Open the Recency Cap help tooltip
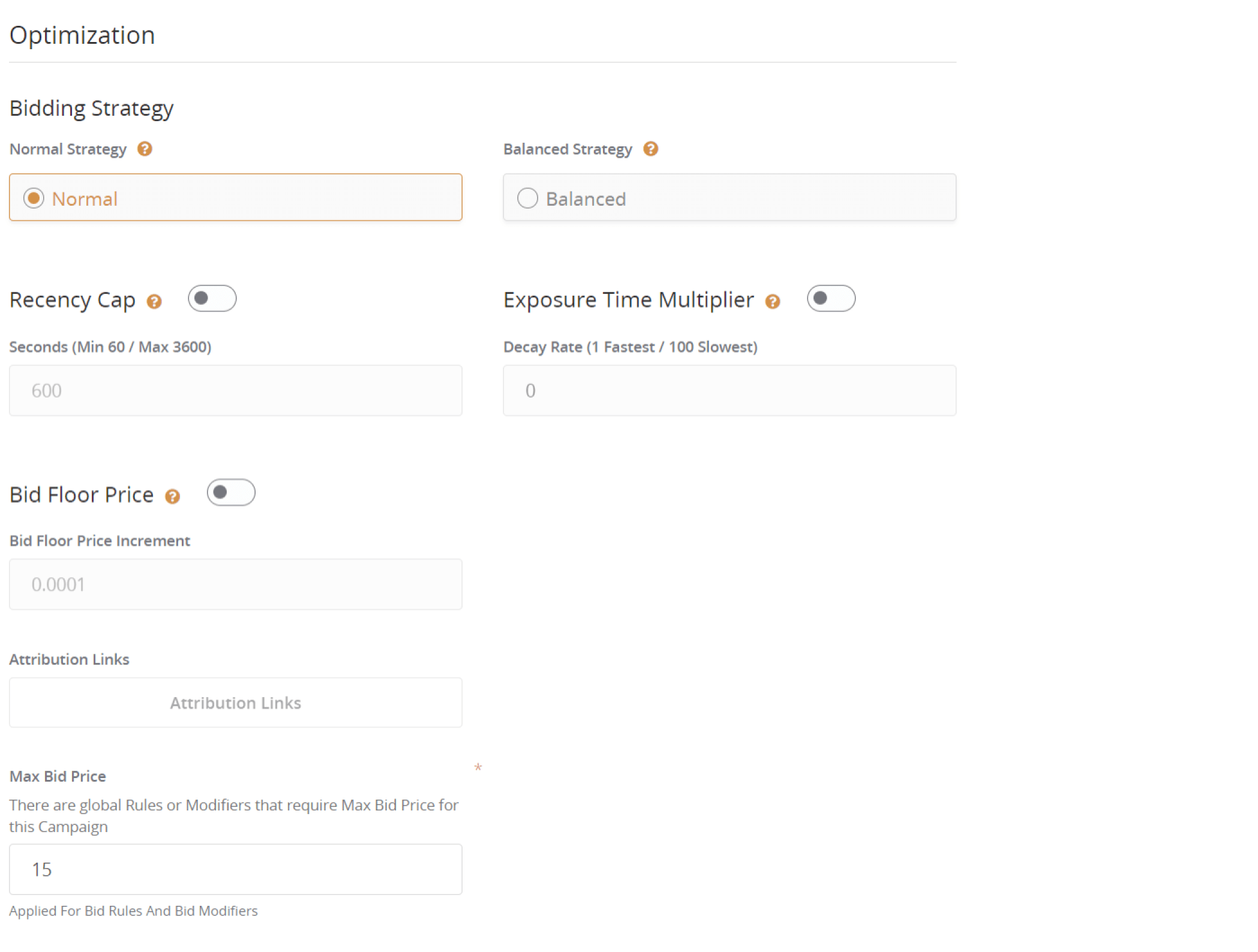Image resolution: width=1258 pixels, height=952 pixels. pos(154,302)
